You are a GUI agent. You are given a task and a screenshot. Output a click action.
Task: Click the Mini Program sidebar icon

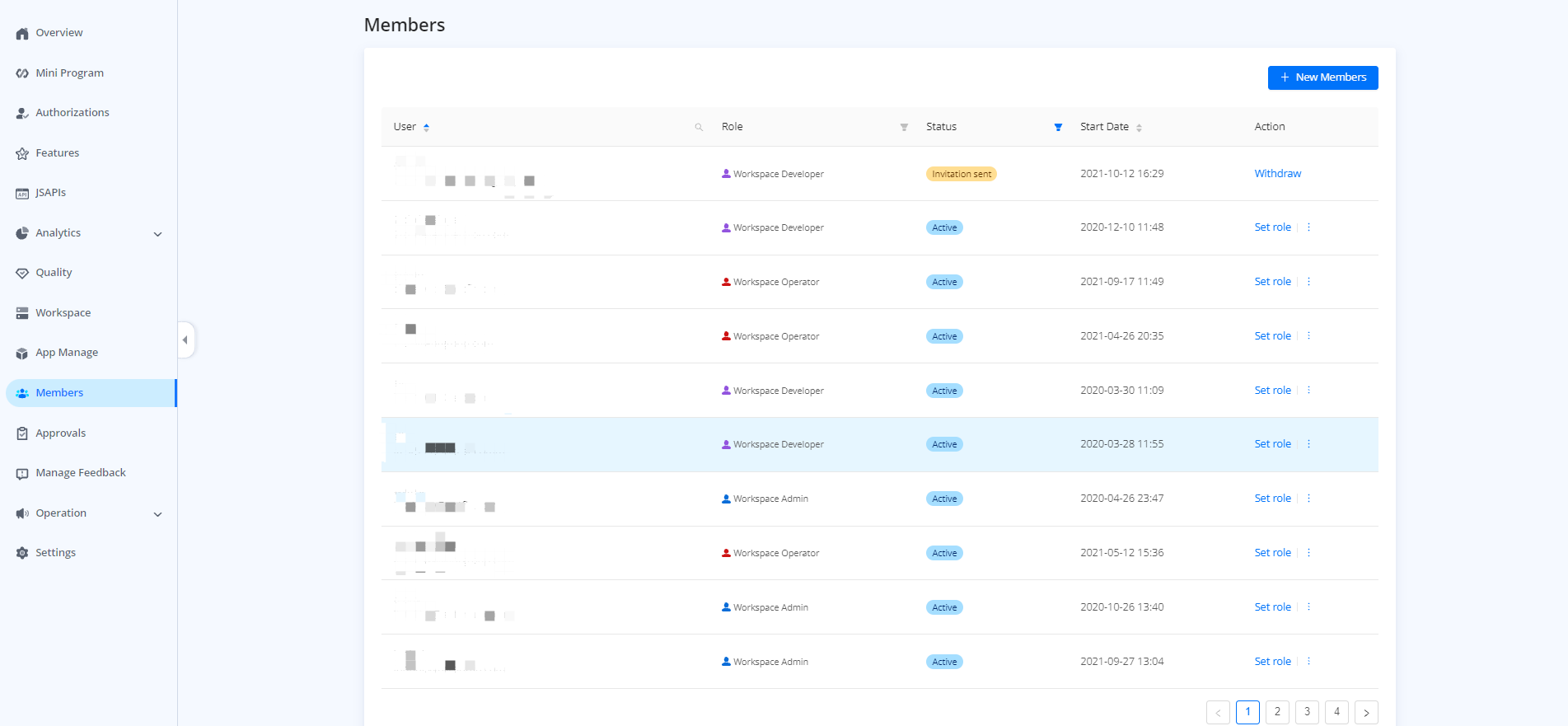pos(22,73)
